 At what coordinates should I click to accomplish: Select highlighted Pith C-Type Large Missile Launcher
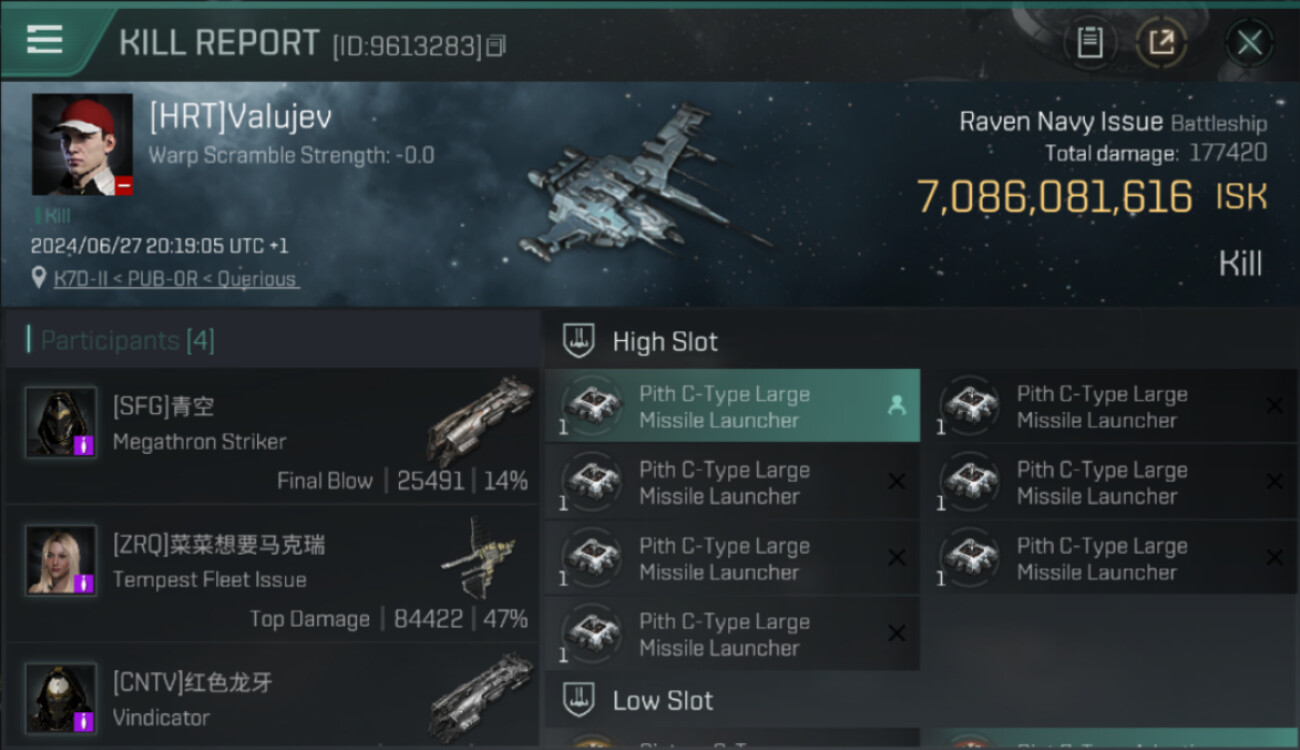[732, 406]
